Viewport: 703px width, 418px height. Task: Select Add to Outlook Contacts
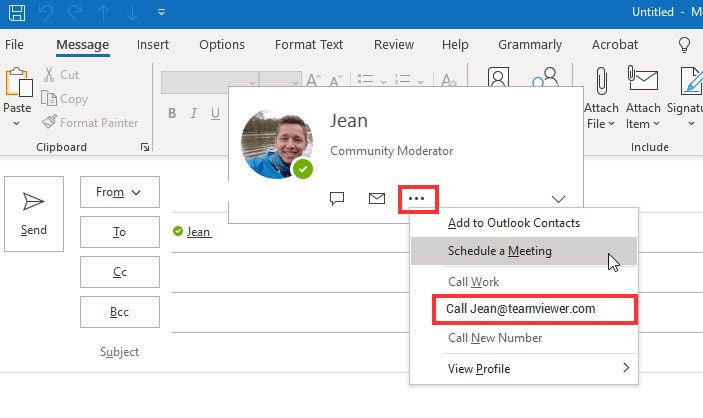524,223
